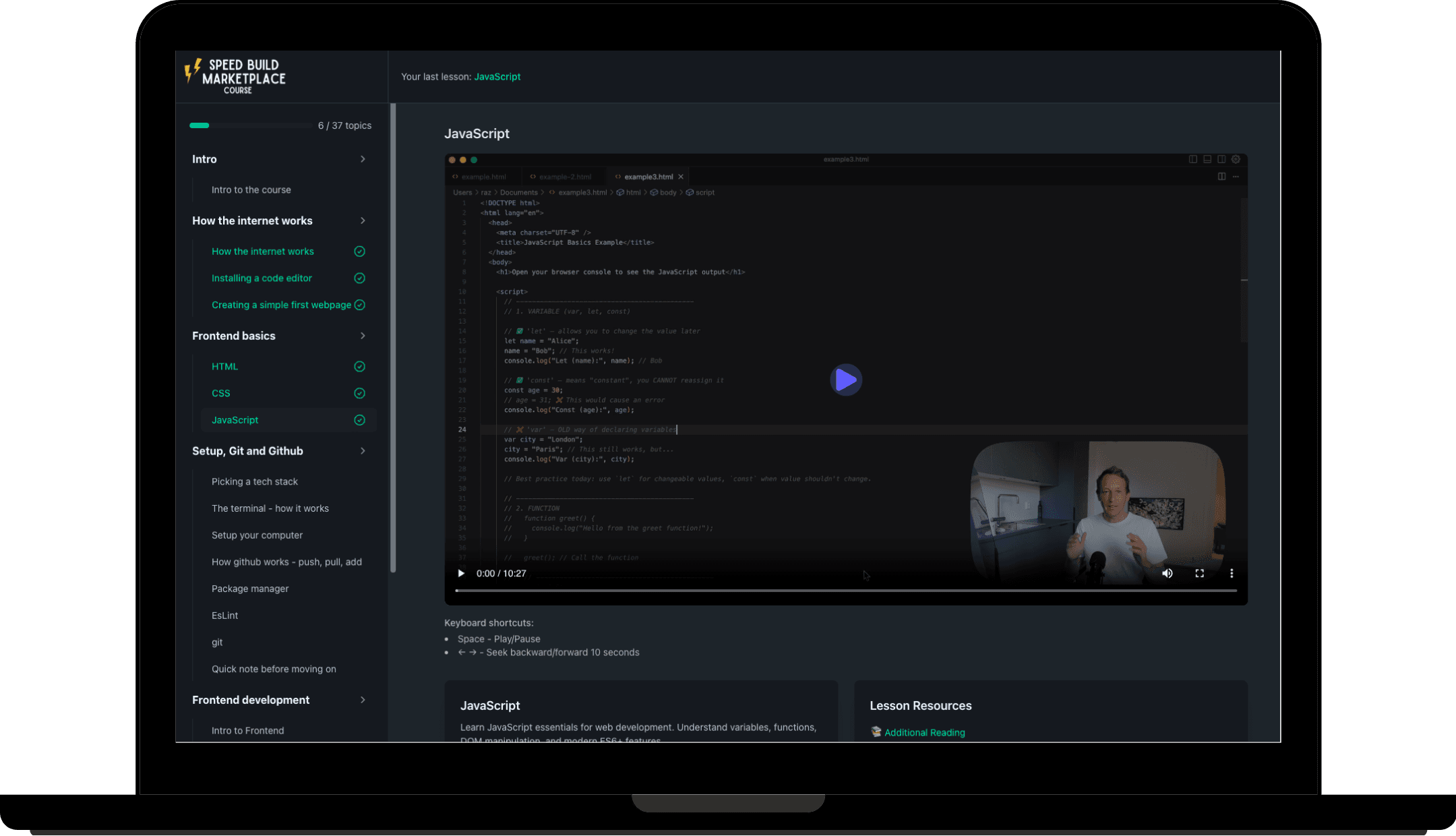Mute the video with speaker icon

(1167, 574)
